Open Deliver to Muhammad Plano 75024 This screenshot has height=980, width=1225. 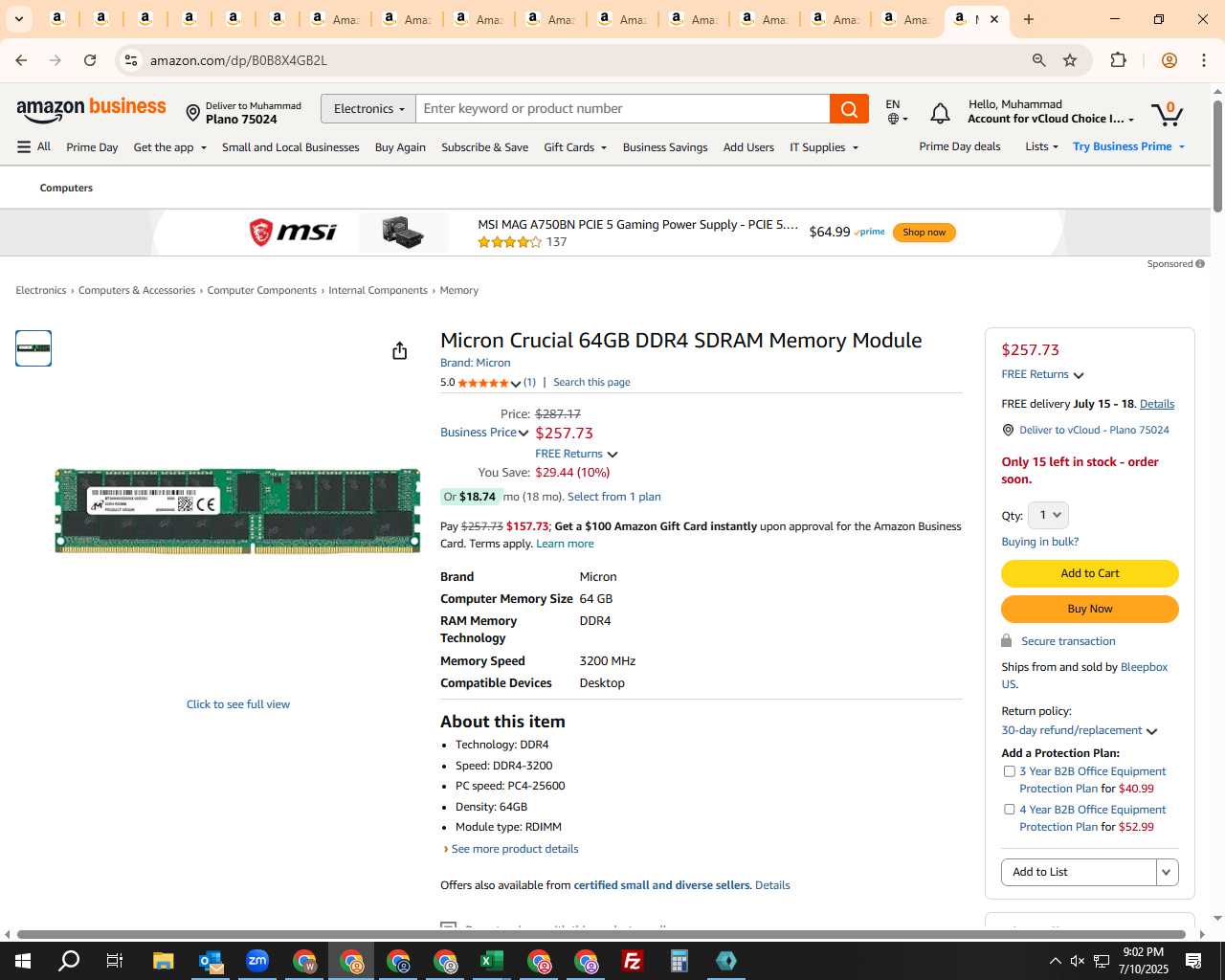pos(243,113)
